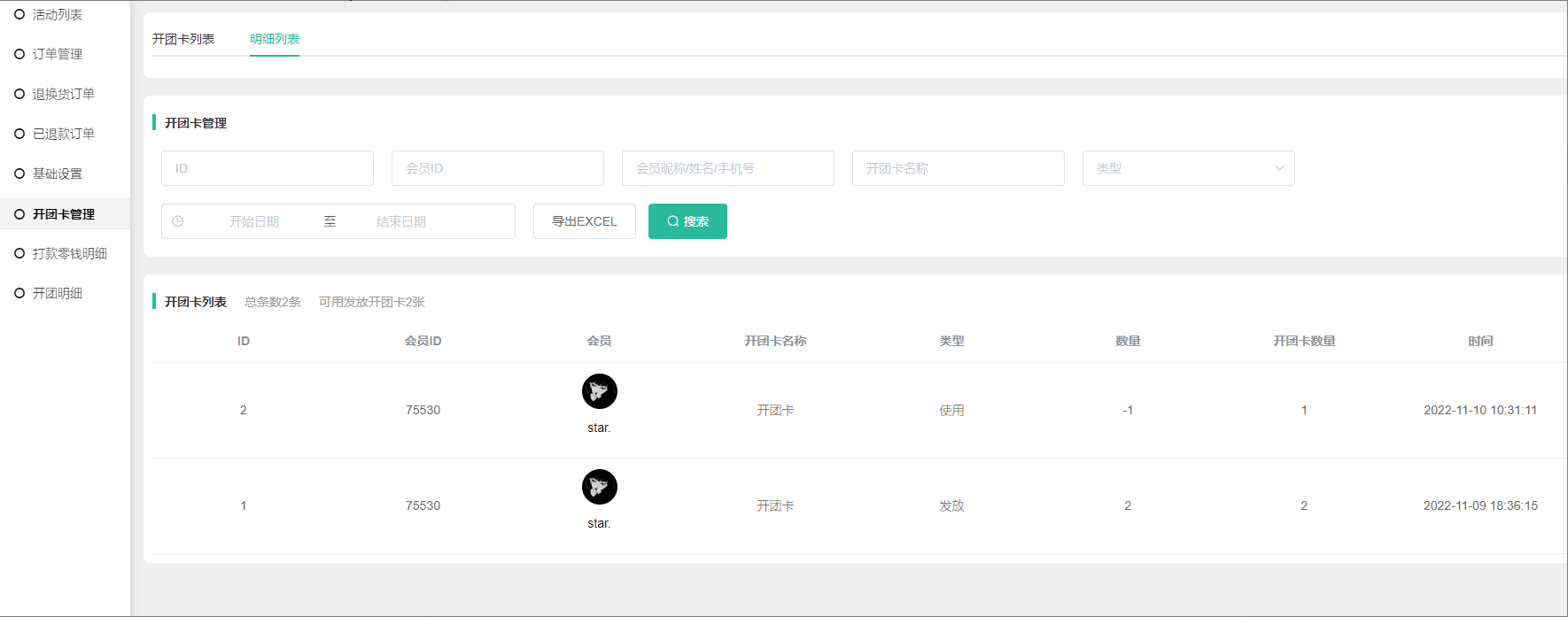This screenshot has width=1568, height=617.
Task: Click star. avatar in the first row
Action: (599, 391)
